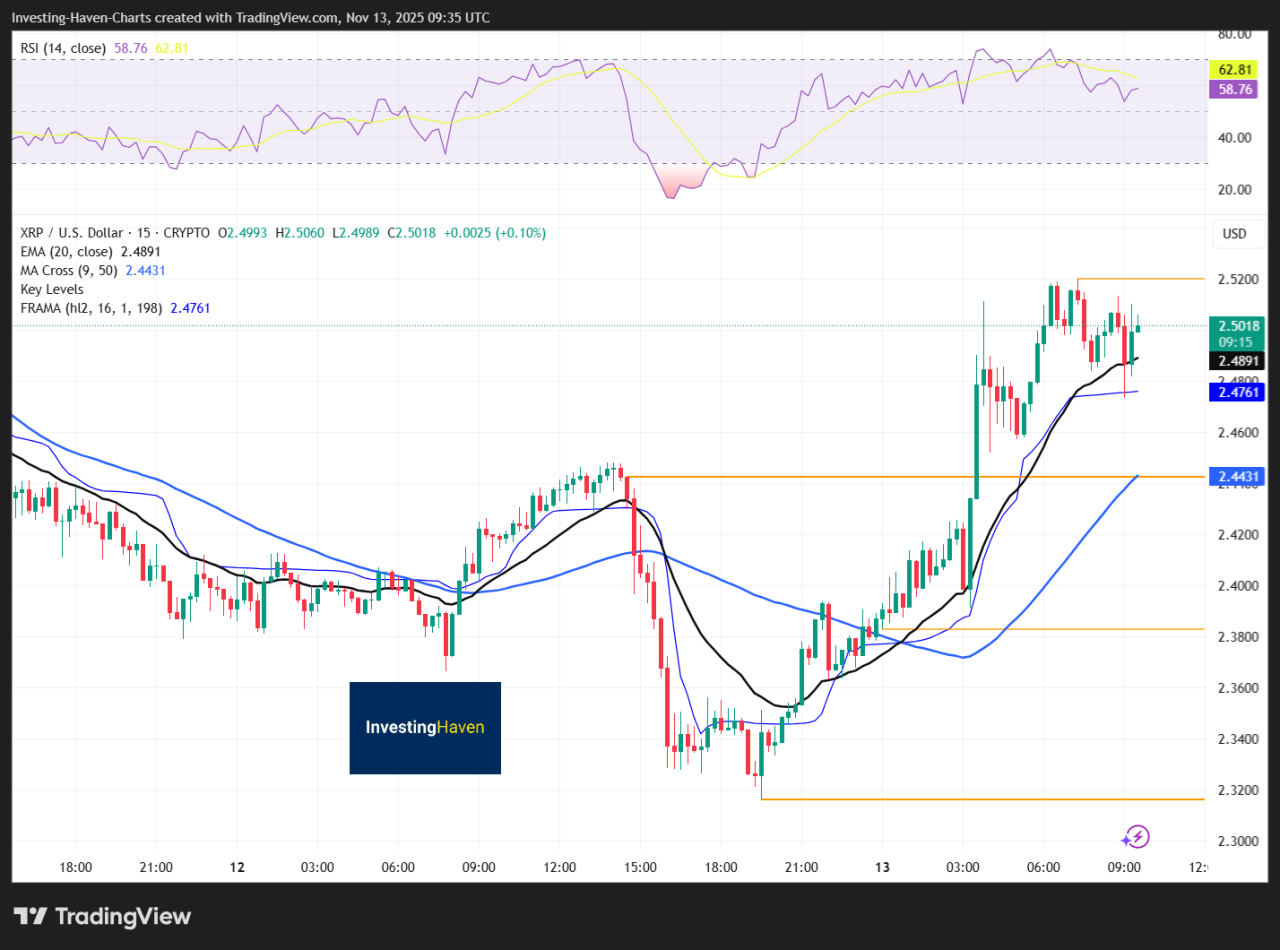1280x950 pixels.
Task: Click the orange key level line at 2.5200
Action: pos(1140,278)
